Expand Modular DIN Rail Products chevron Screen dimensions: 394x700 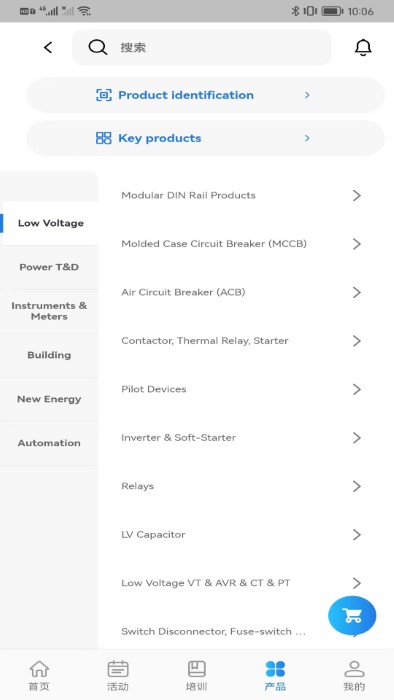(356, 195)
